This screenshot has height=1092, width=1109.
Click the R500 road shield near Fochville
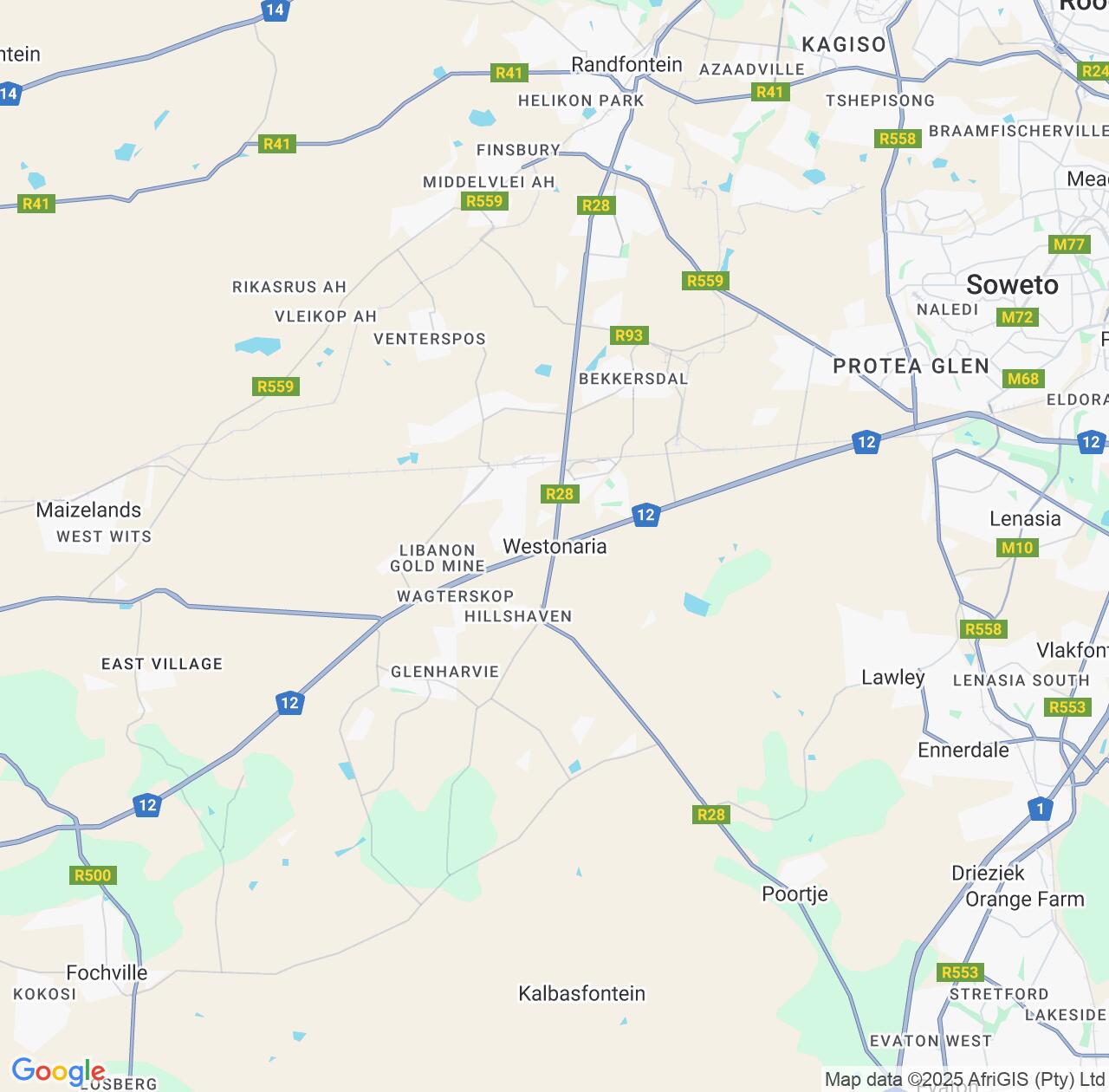point(93,875)
